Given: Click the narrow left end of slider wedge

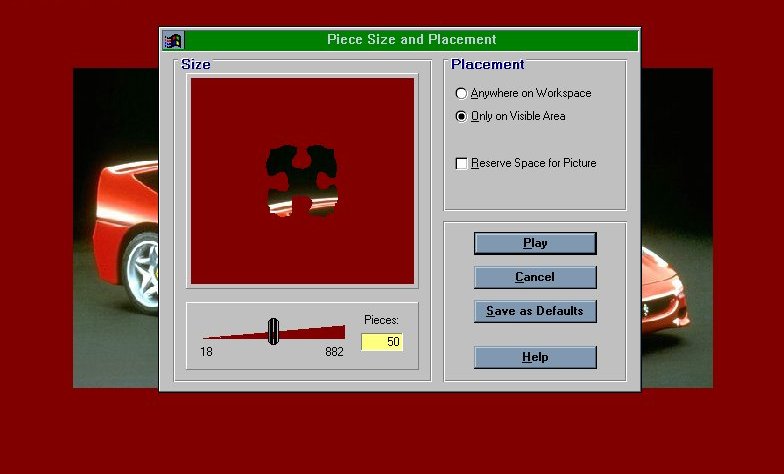Looking at the screenshot, I should pyautogui.click(x=212, y=336).
